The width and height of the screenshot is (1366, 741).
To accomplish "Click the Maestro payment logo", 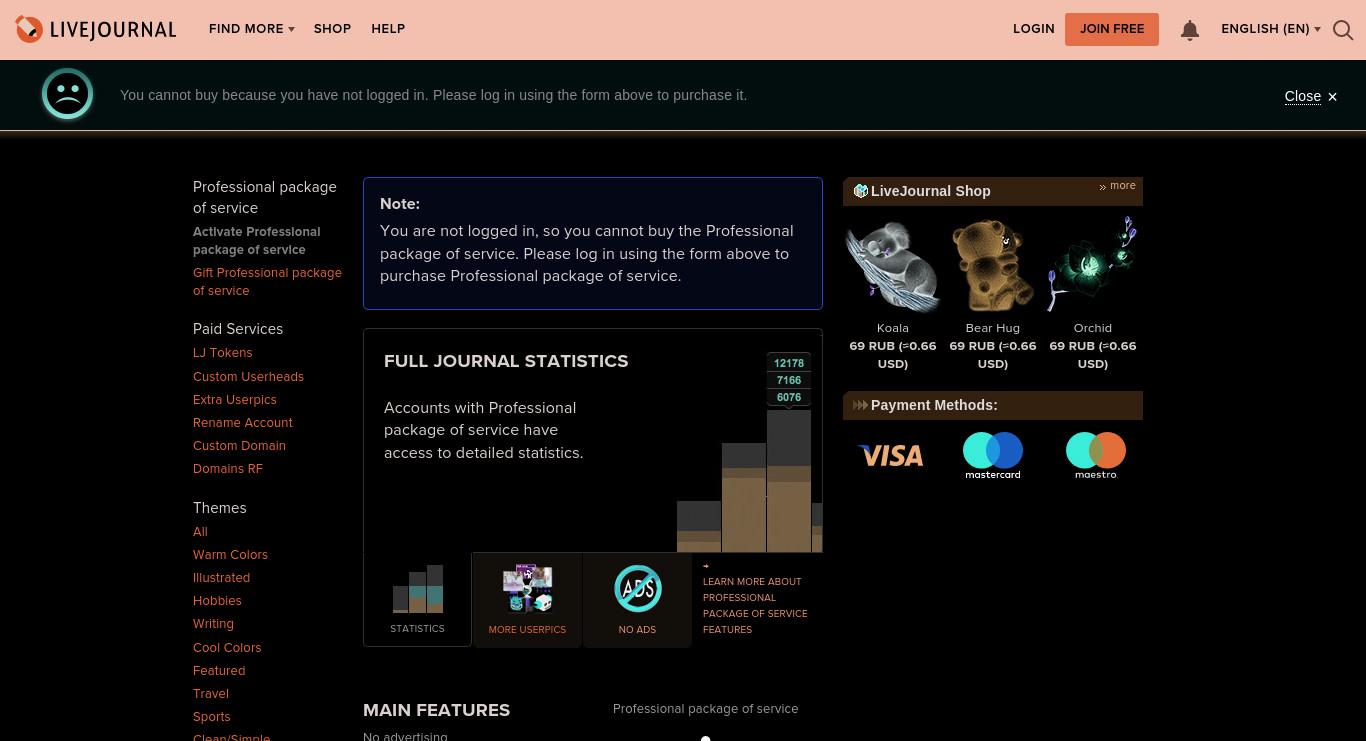I will tap(1096, 455).
